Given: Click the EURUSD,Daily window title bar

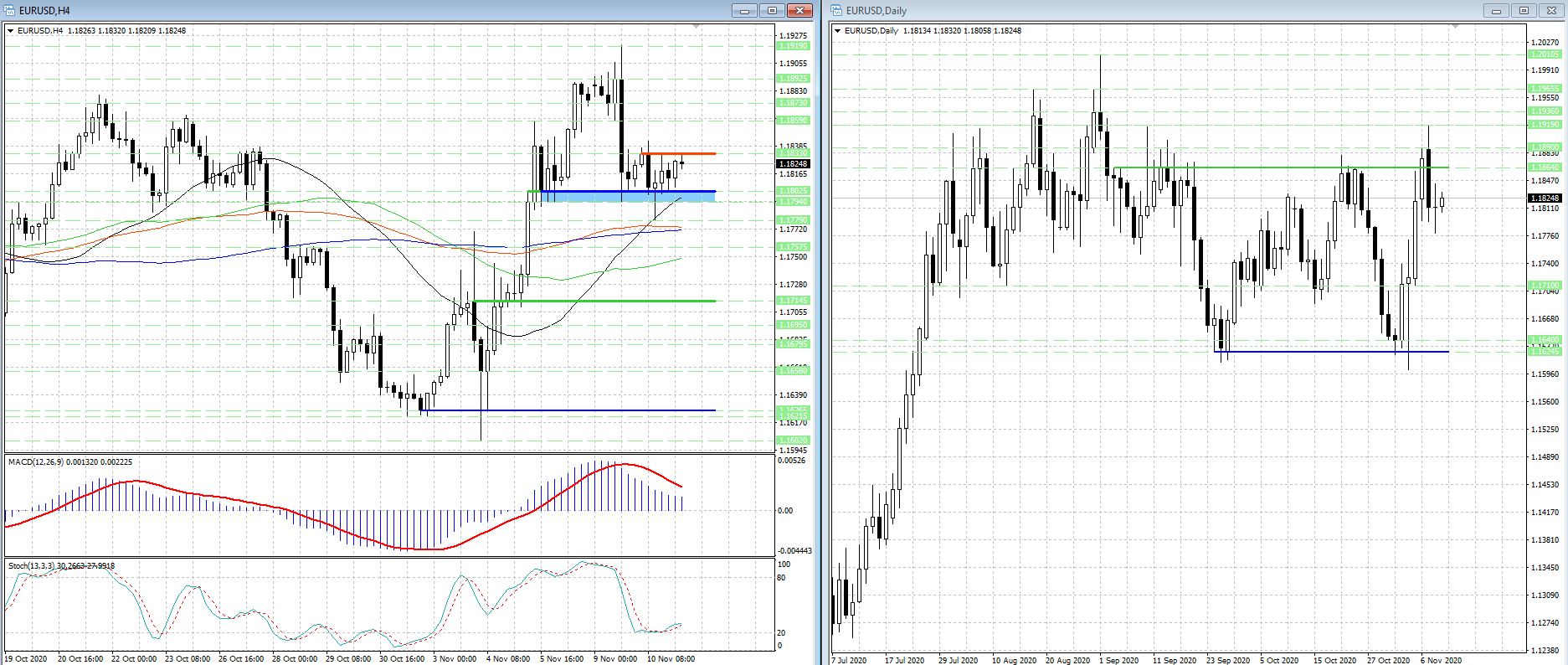Looking at the screenshot, I should click(x=1155, y=11).
